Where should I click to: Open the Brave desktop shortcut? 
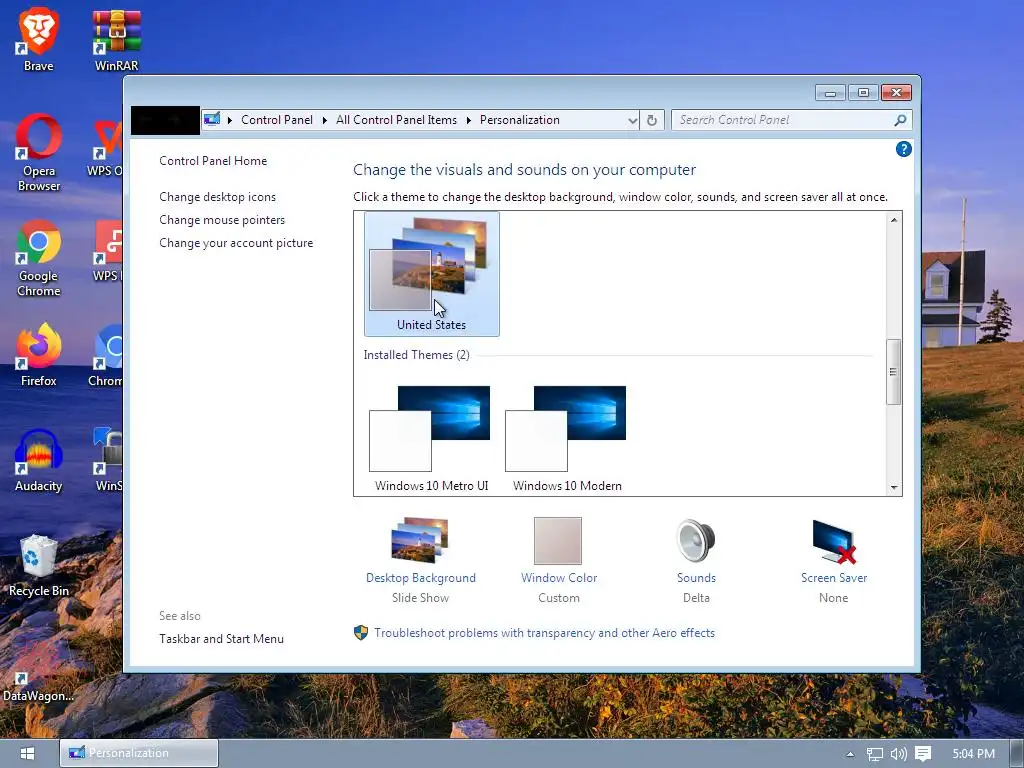tap(39, 39)
